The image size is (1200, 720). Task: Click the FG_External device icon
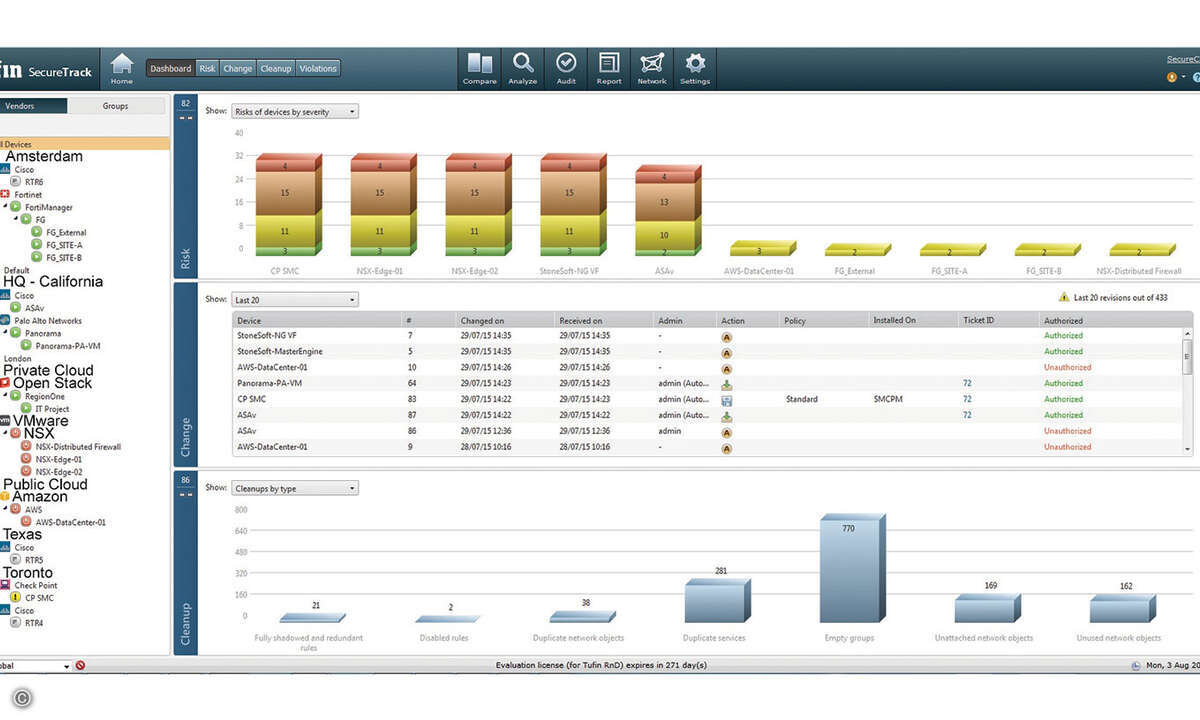click(36, 232)
